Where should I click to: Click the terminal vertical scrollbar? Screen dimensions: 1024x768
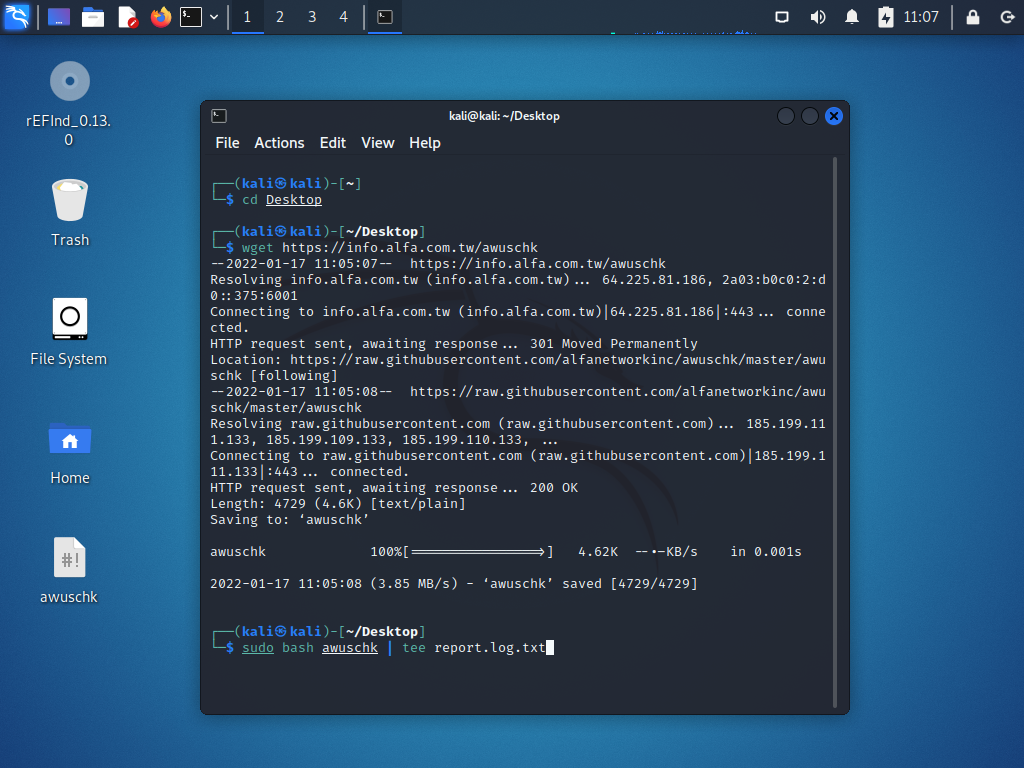[x=835, y=432]
